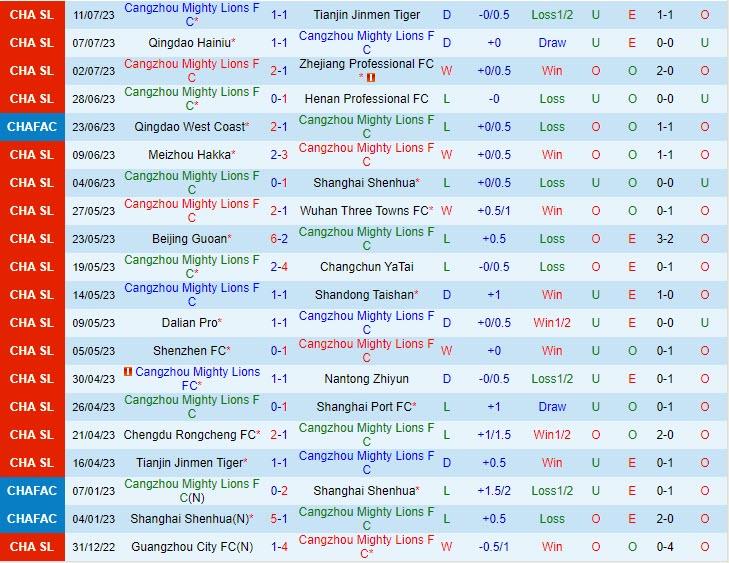Click the Tianjin Jinmen Tiger team on 11/07/23
Screen dimensions: 729x563
366,15
